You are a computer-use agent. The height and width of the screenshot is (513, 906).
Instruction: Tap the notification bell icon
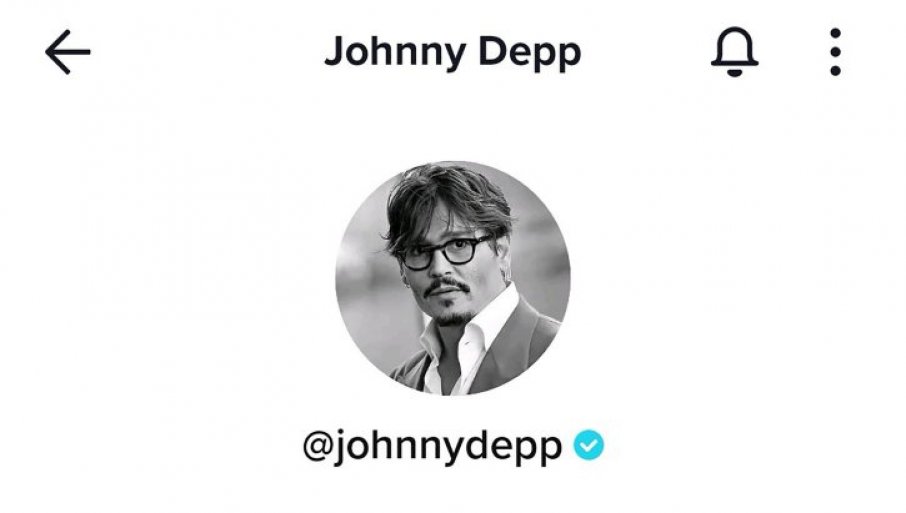[734, 52]
